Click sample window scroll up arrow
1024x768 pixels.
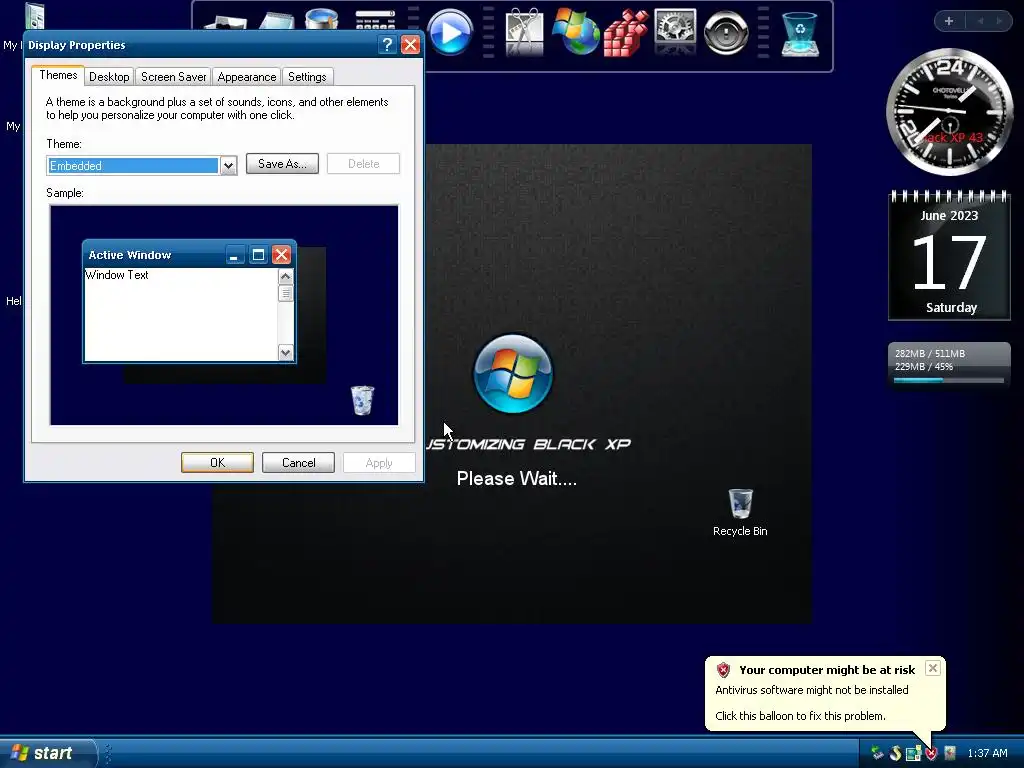(285, 276)
